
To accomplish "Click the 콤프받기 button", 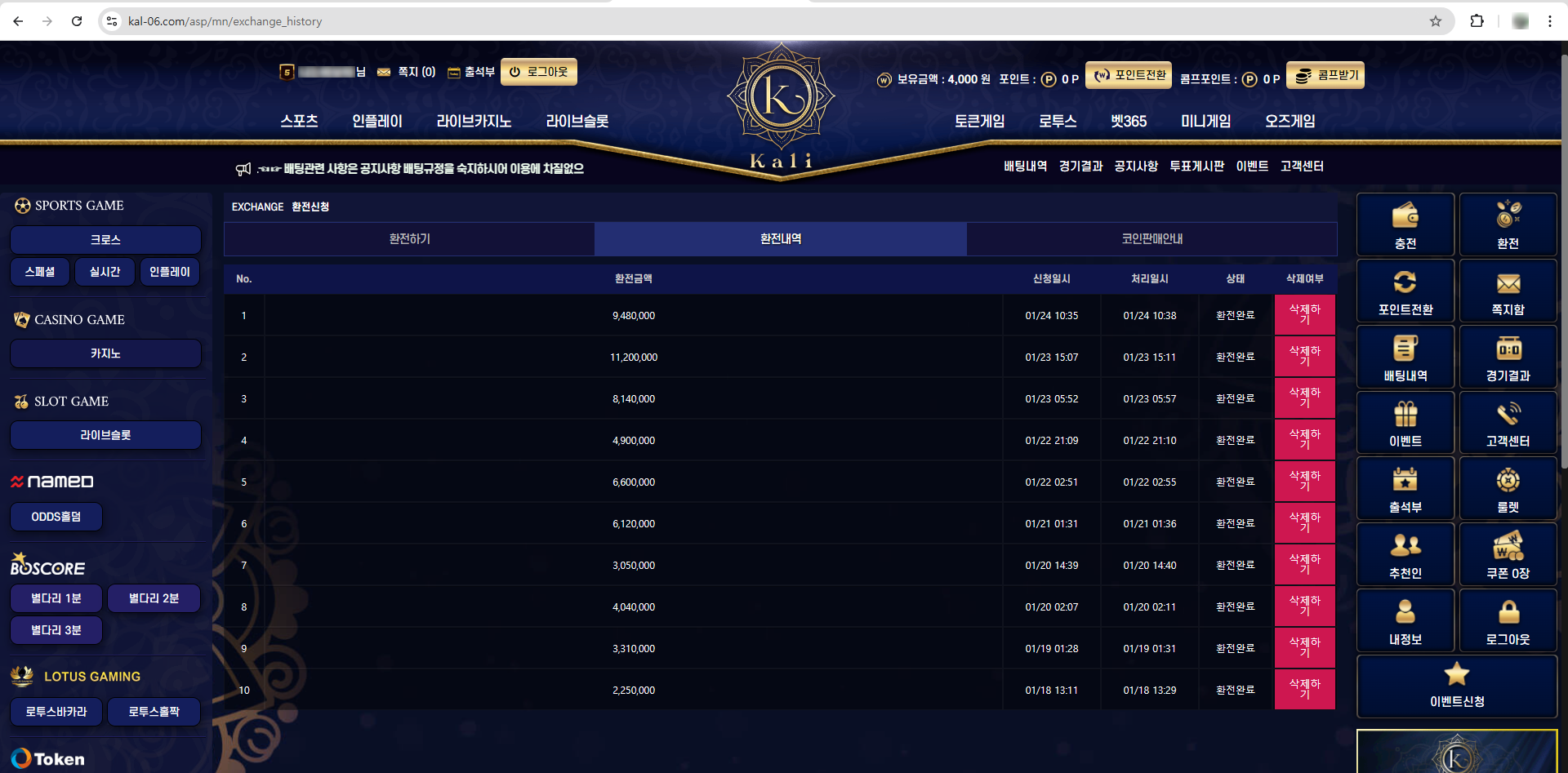I will click(x=1325, y=75).
